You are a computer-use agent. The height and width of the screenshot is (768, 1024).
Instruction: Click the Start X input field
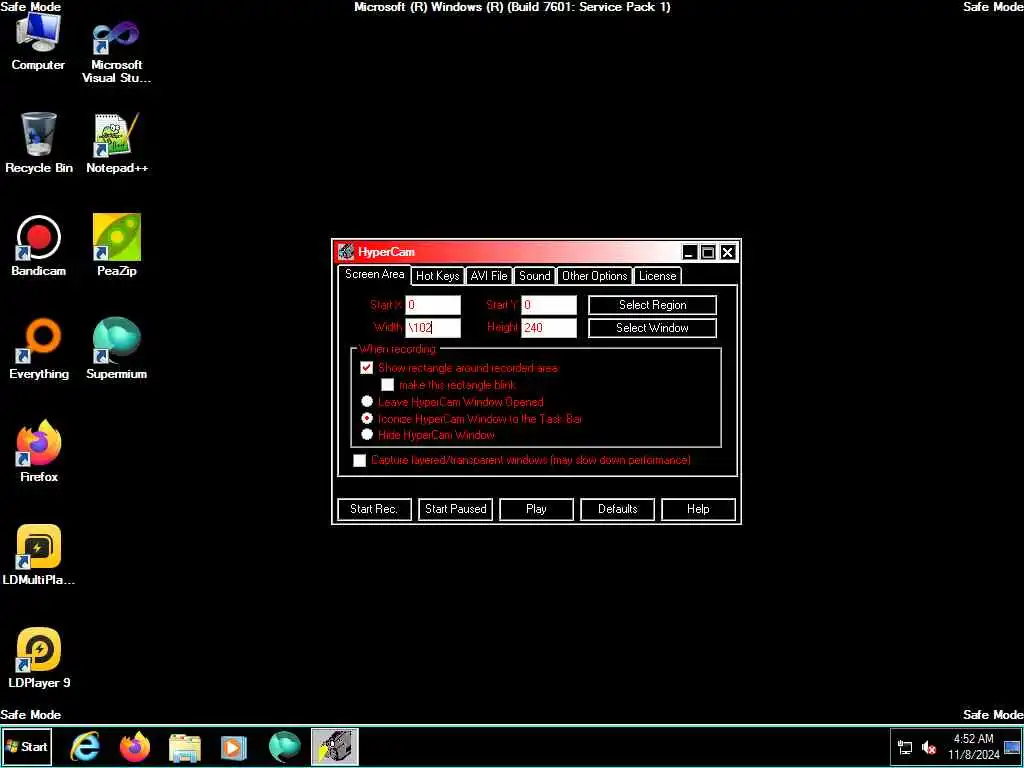point(433,305)
